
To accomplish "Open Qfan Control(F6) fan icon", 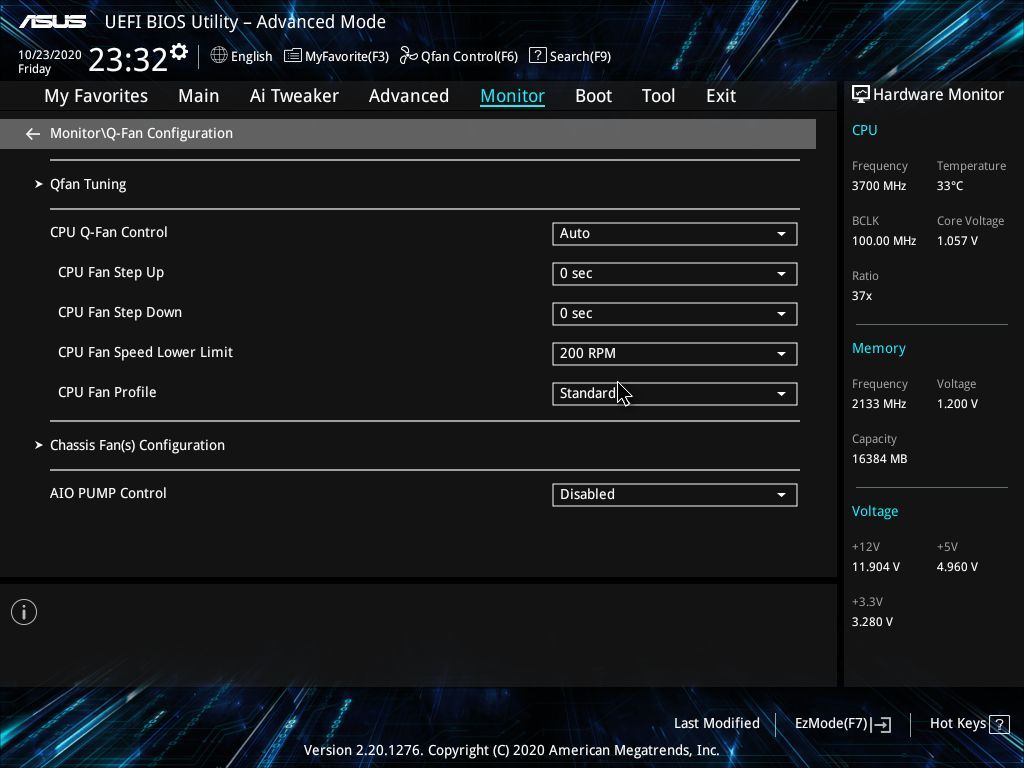I will point(408,56).
